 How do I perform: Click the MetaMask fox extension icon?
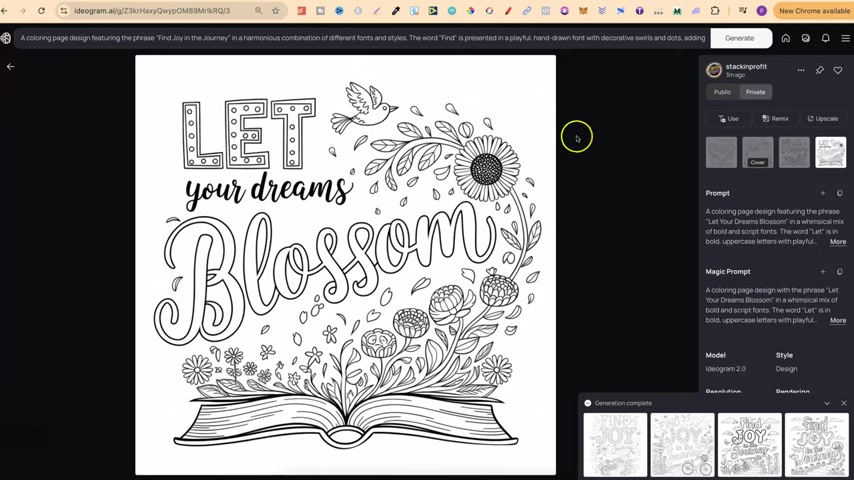tap(583, 10)
